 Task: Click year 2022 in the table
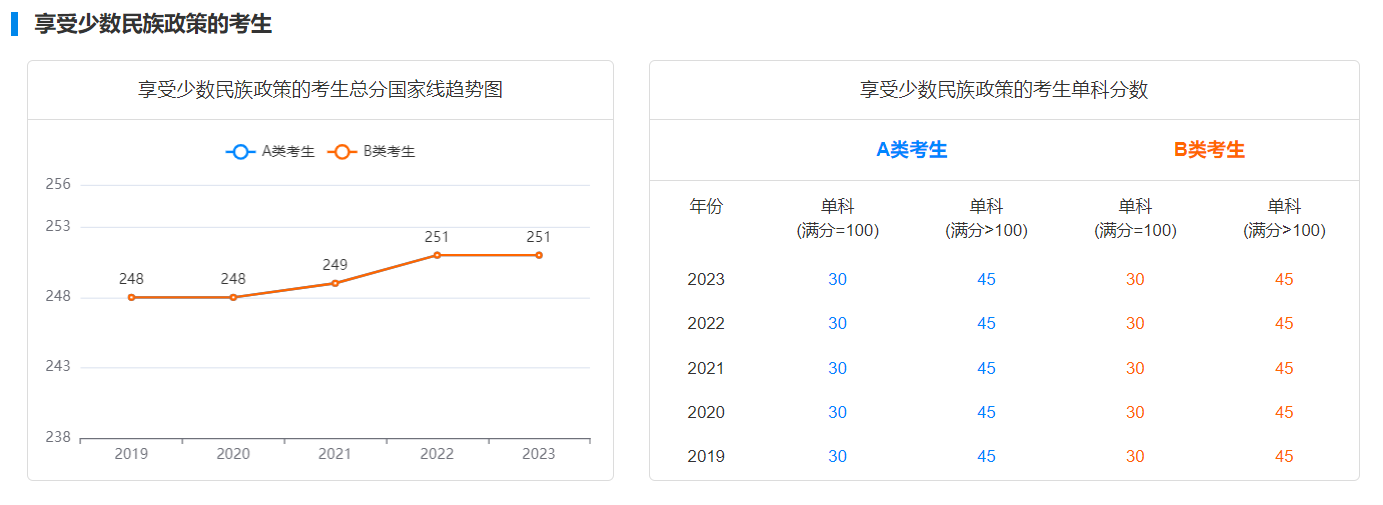(706, 324)
